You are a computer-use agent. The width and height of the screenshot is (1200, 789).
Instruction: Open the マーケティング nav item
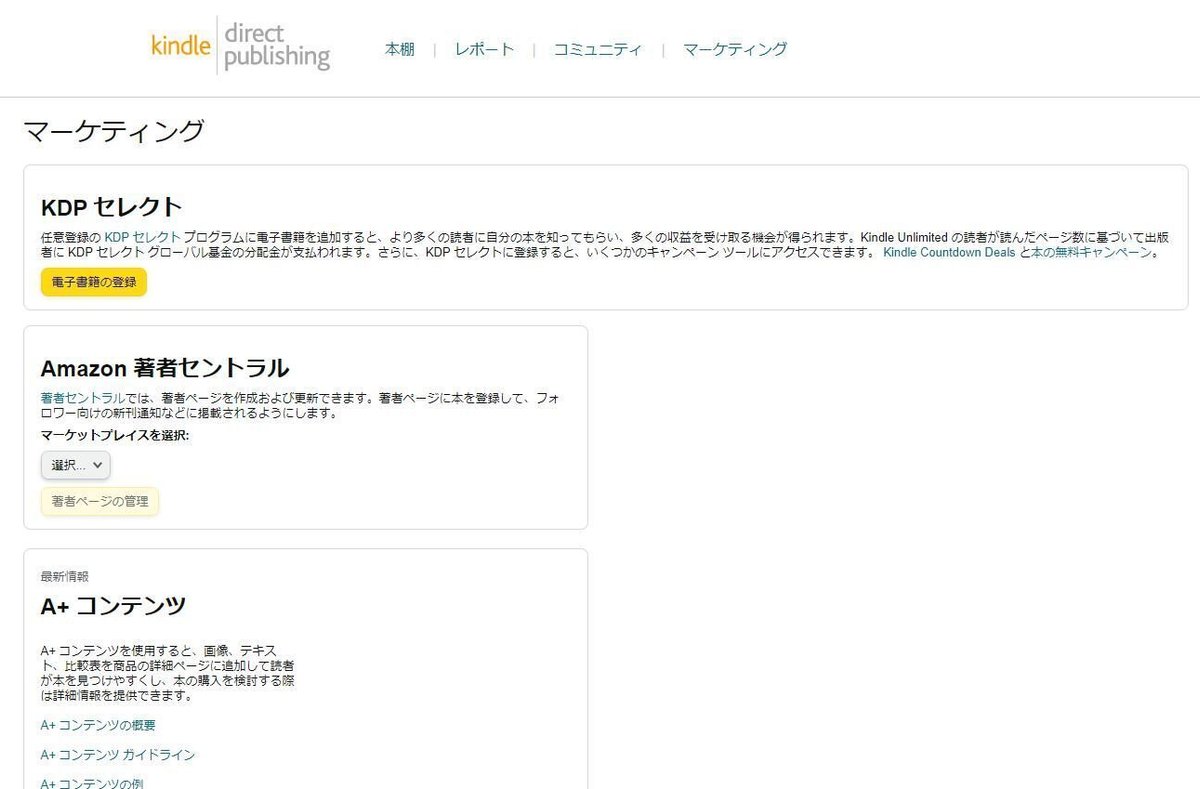click(735, 49)
